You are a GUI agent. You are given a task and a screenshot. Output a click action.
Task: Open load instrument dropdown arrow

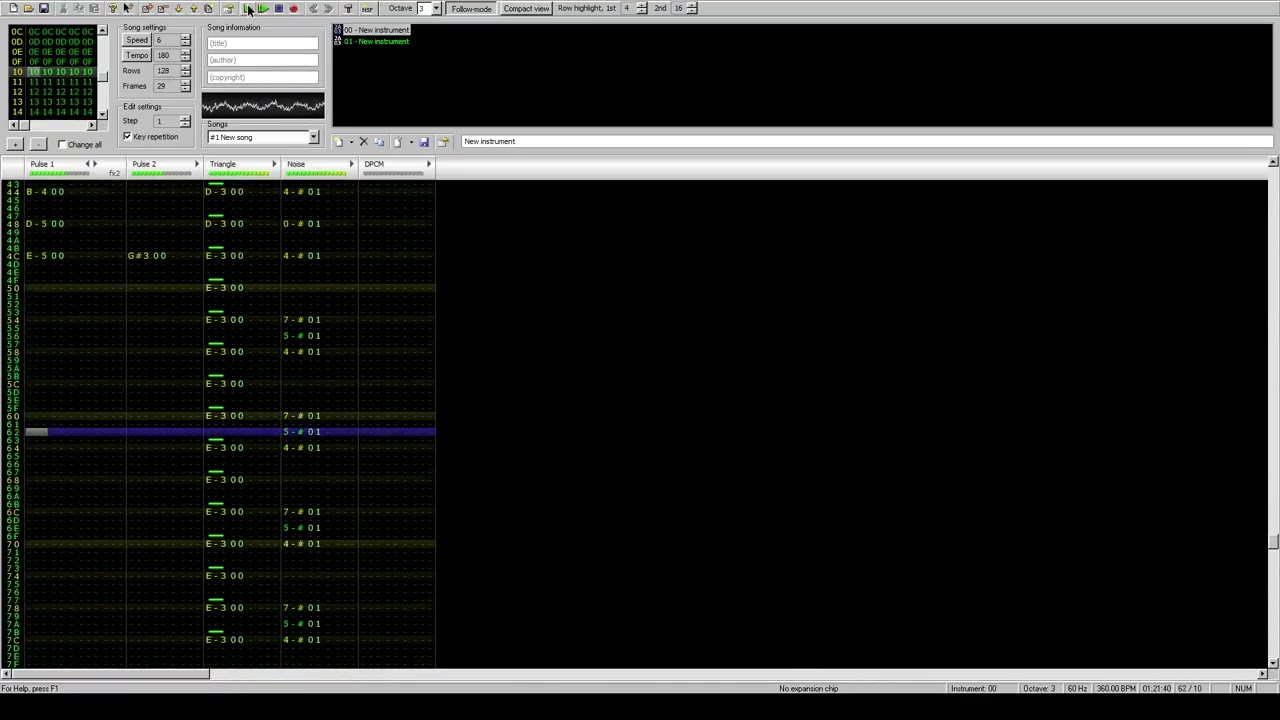pyautogui.click(x=411, y=142)
